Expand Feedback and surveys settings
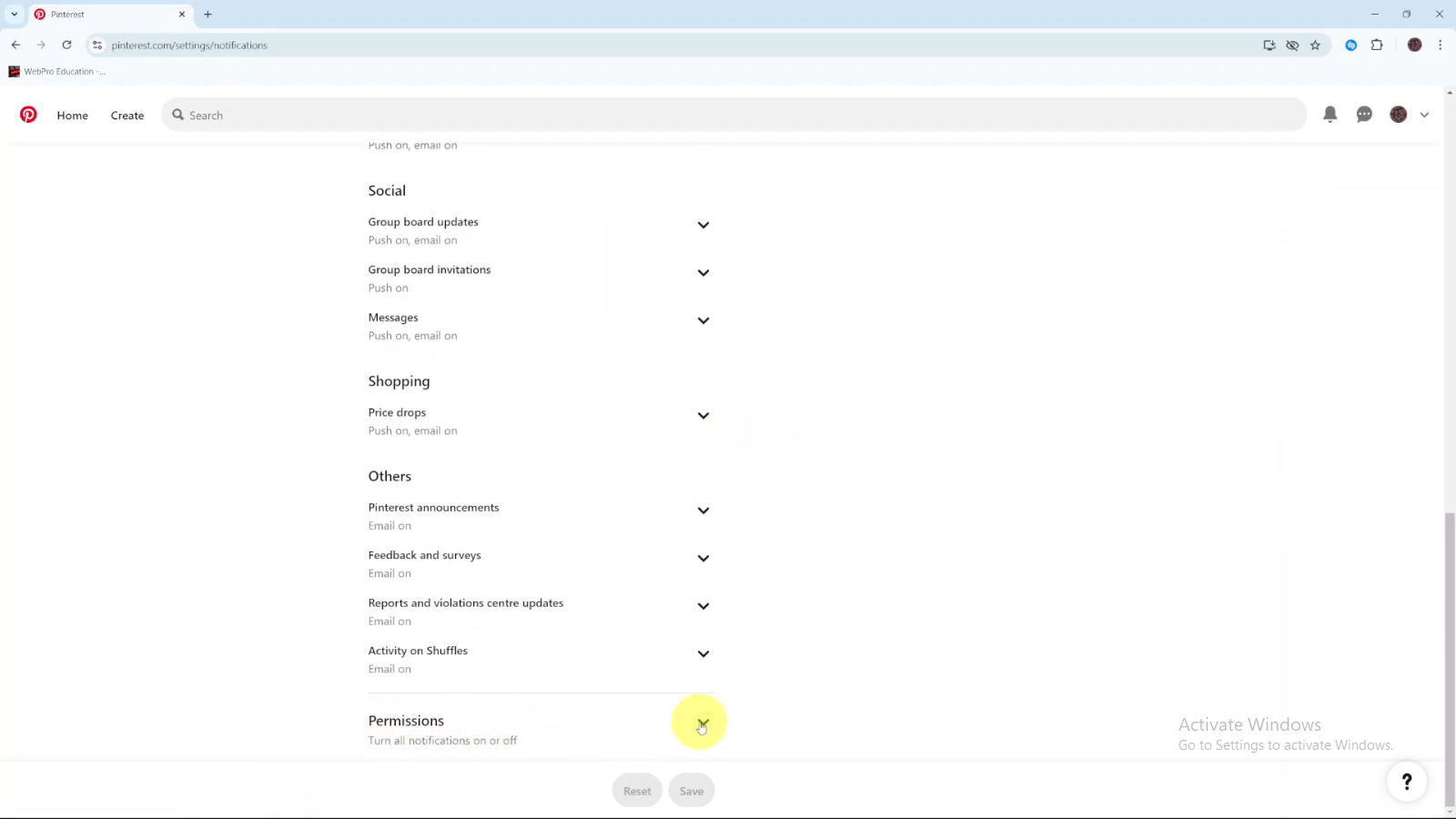 703,559
